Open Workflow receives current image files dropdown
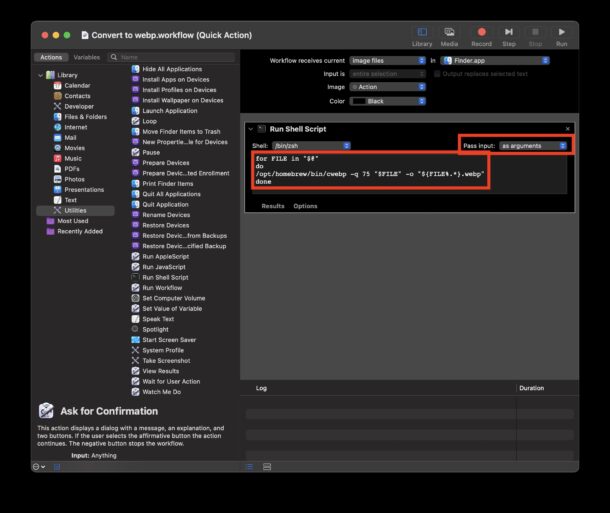 (387, 61)
